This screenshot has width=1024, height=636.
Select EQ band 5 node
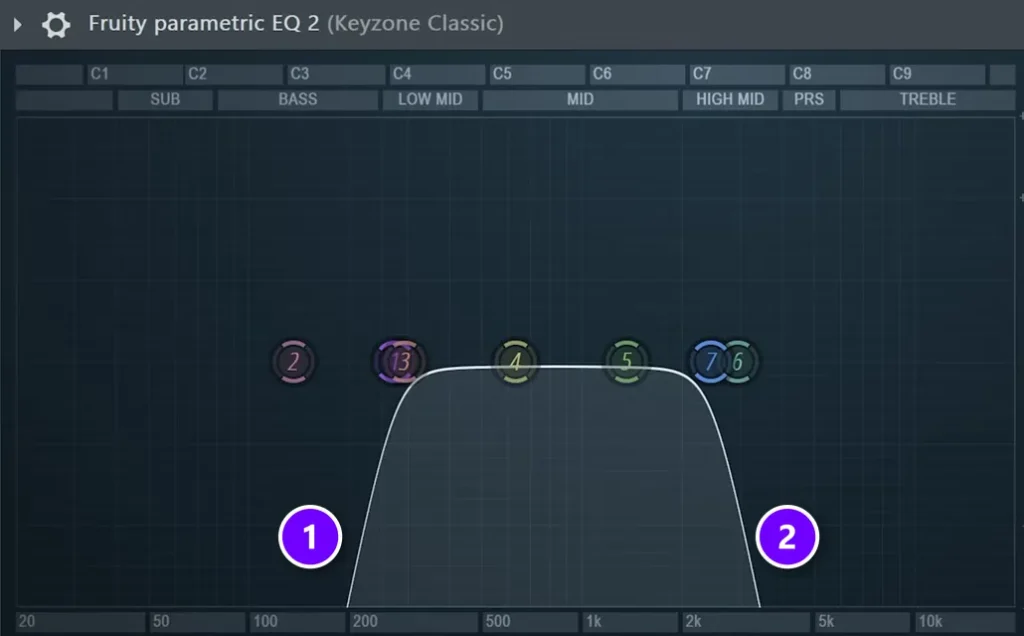(626, 361)
